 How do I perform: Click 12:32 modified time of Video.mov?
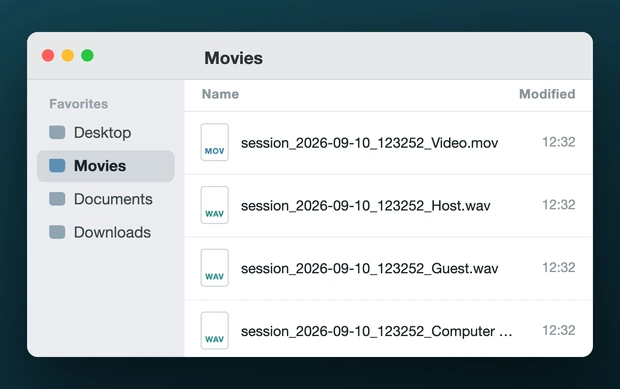558,142
